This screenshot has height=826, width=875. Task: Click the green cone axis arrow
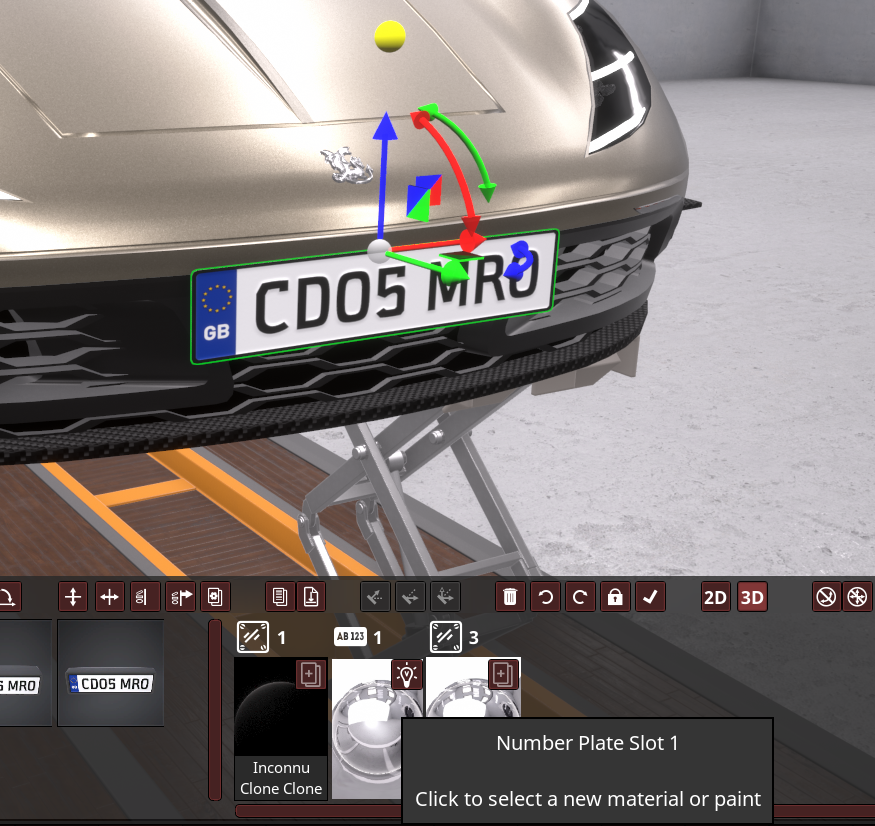454,272
